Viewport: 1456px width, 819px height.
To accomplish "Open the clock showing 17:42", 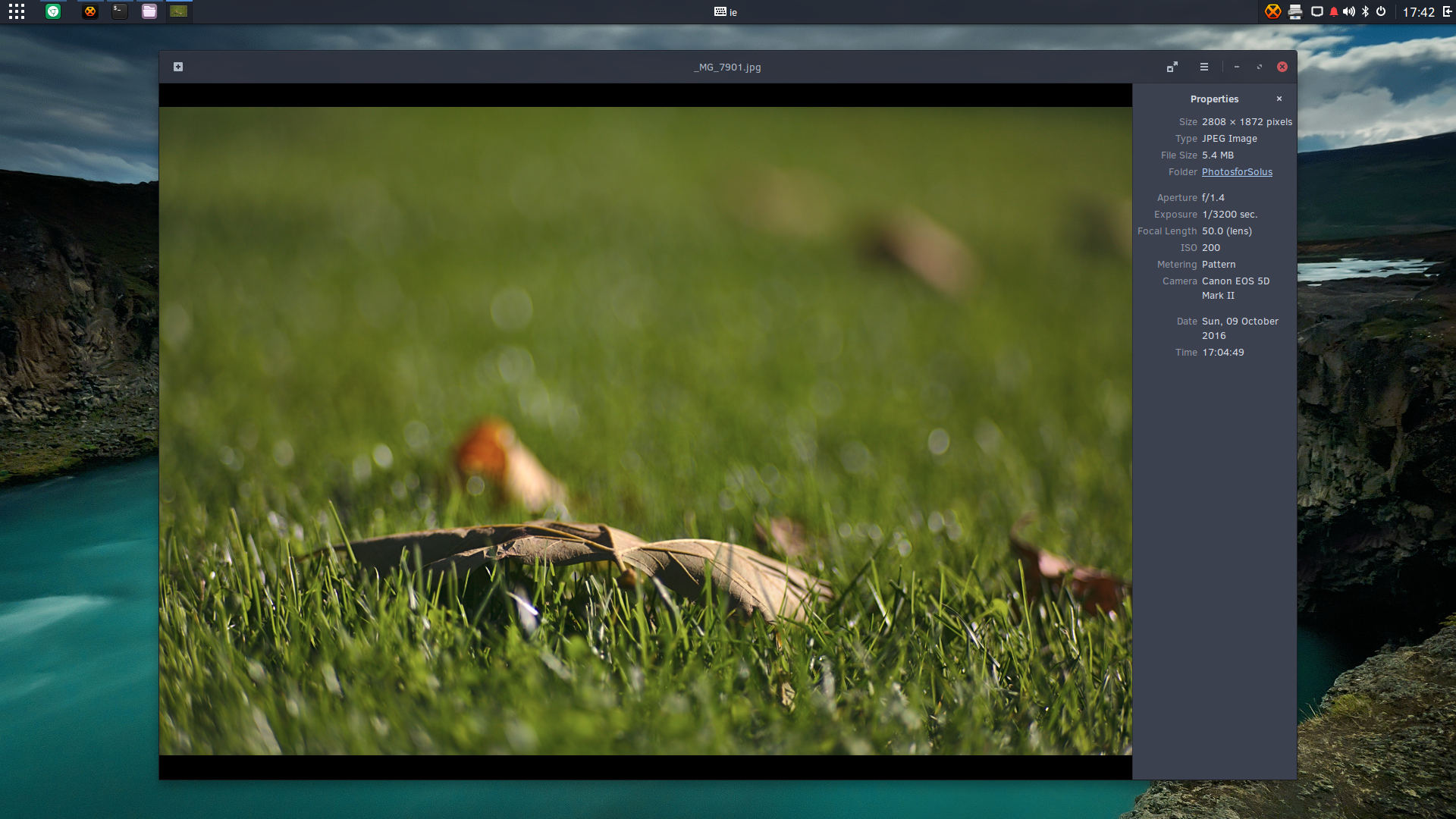I will (1418, 12).
